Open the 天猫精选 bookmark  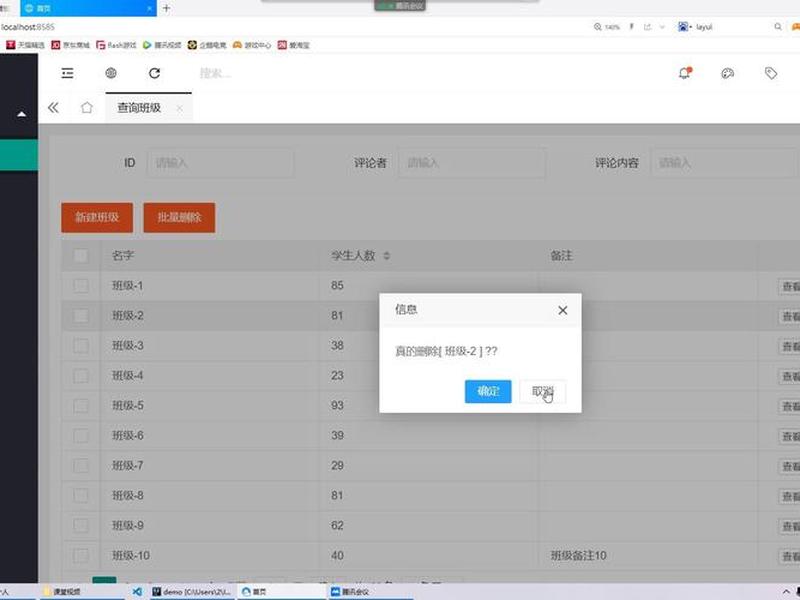(x=25, y=45)
